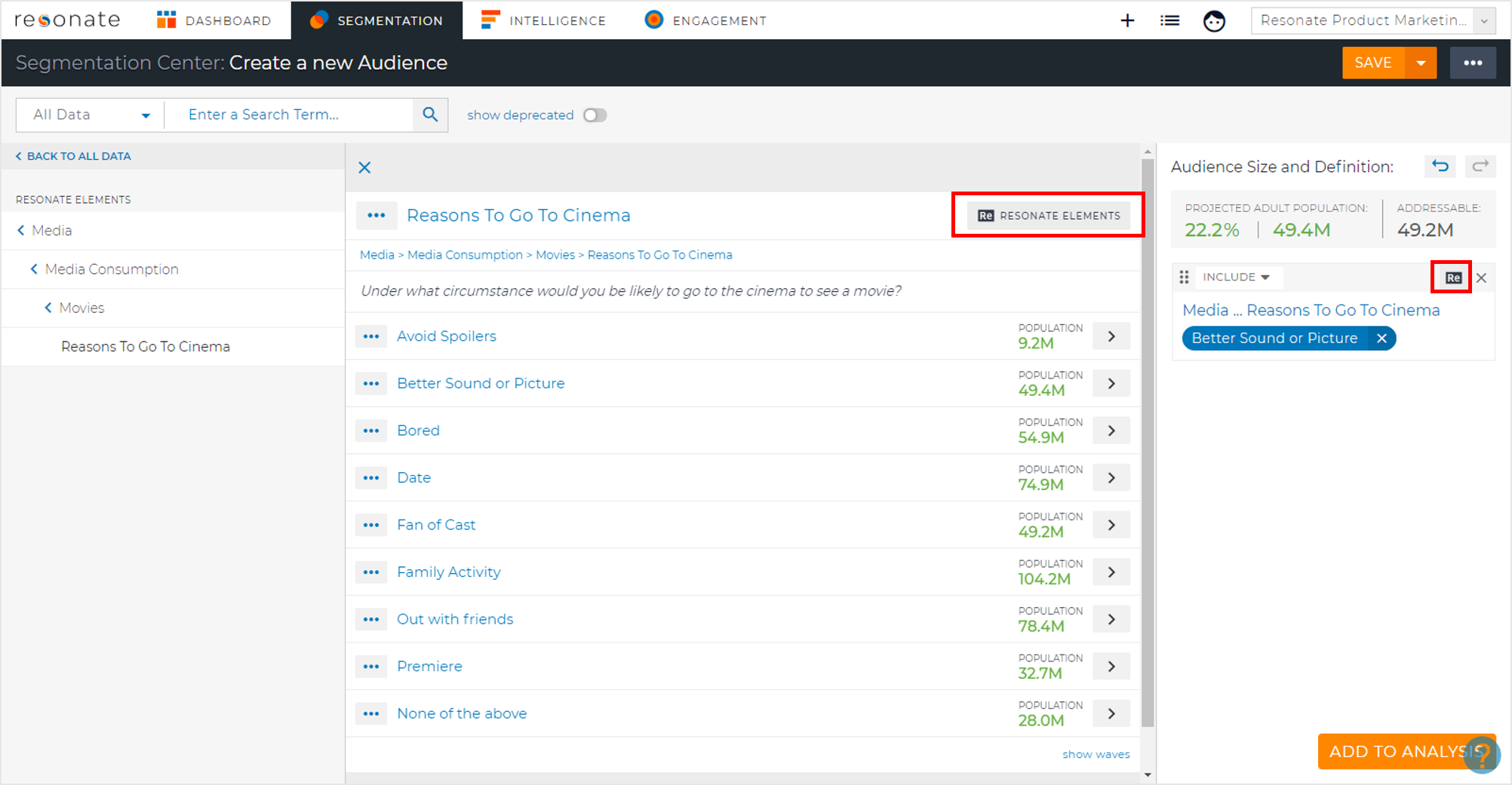Screen dimensions: 1512x785
Task: Click the search magnifier icon
Action: (430, 115)
